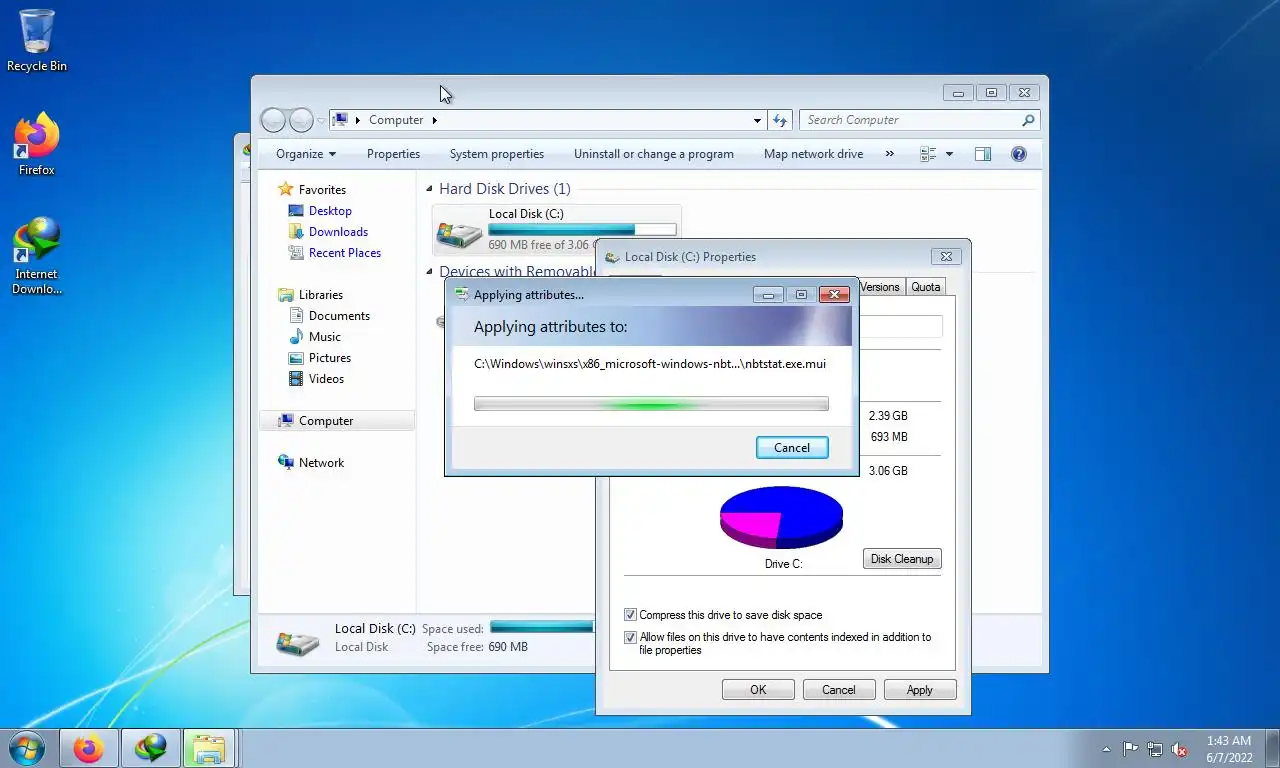The image size is (1280, 768).
Task: Click Uninstall or change a program
Action: tap(654, 154)
